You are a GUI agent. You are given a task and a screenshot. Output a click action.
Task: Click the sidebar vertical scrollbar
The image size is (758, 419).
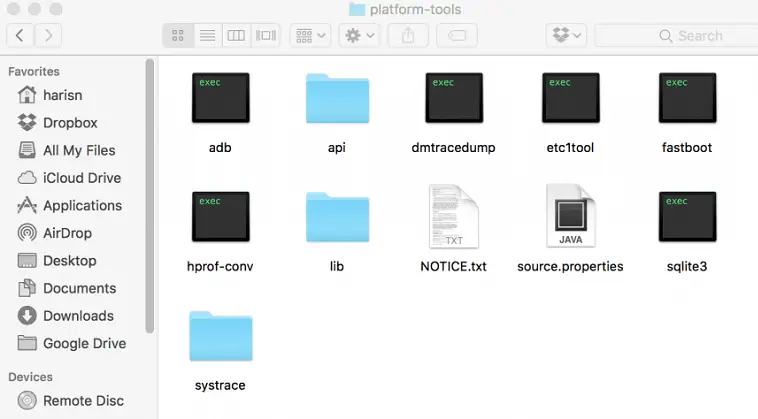150,196
